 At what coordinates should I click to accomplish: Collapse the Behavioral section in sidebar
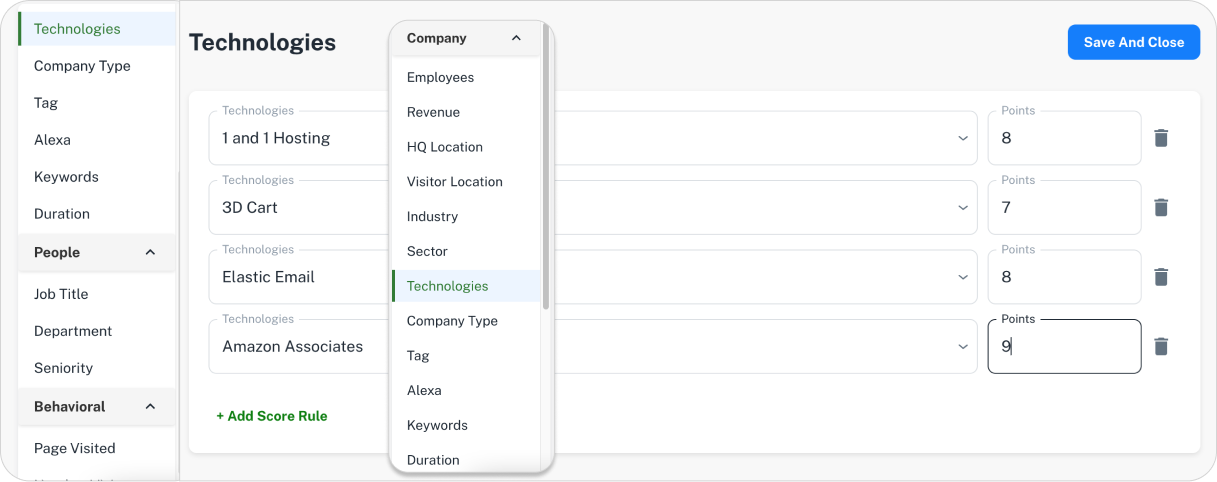pos(150,406)
